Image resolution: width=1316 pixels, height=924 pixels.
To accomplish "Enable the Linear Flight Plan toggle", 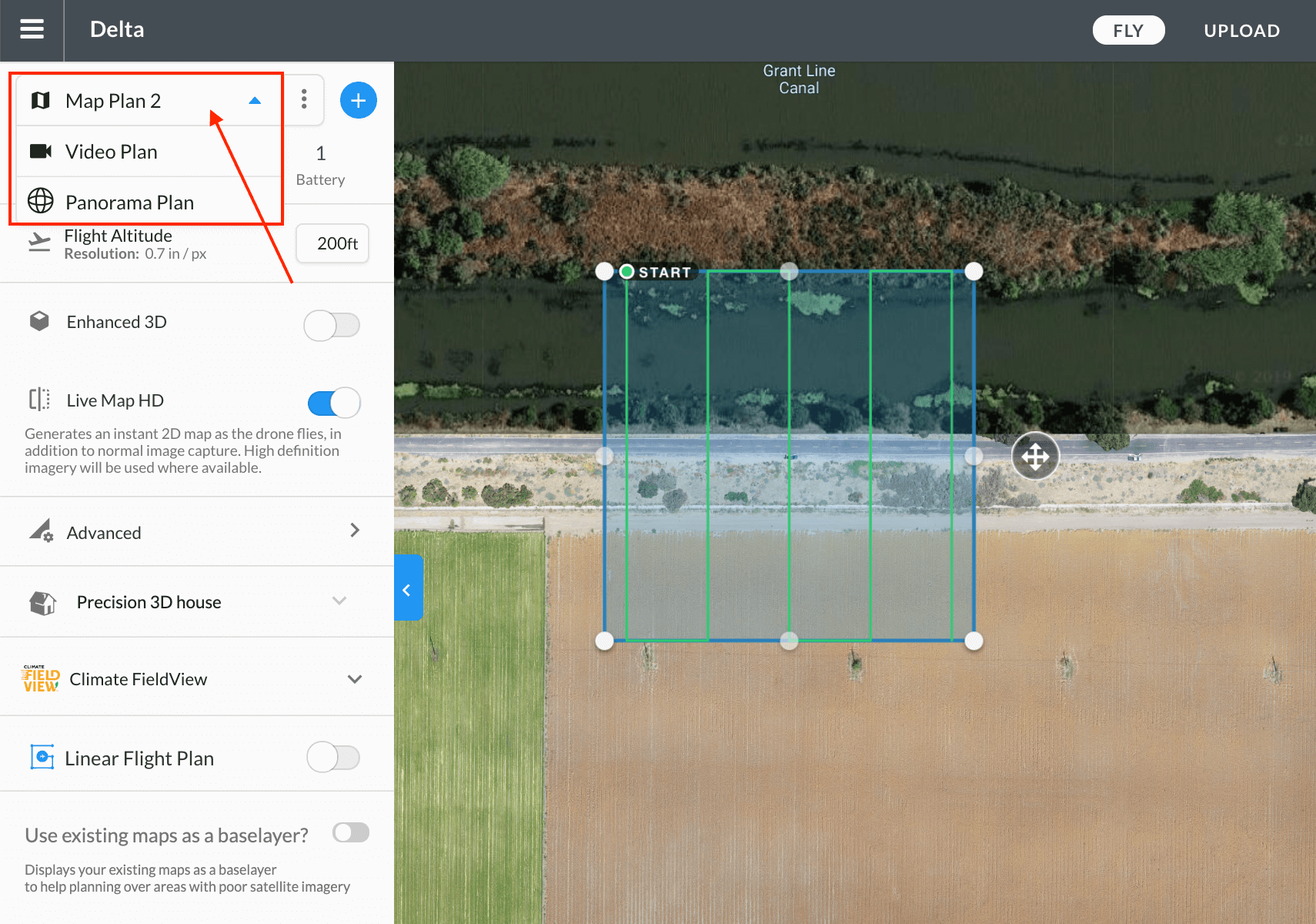I will (x=333, y=757).
